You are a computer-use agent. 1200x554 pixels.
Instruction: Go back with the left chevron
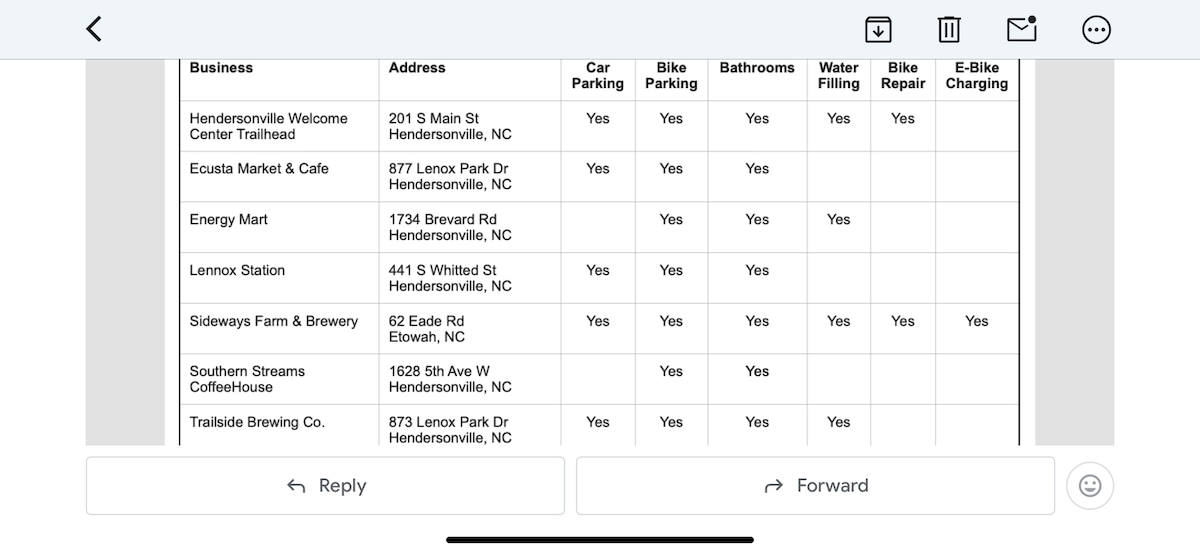click(x=94, y=29)
